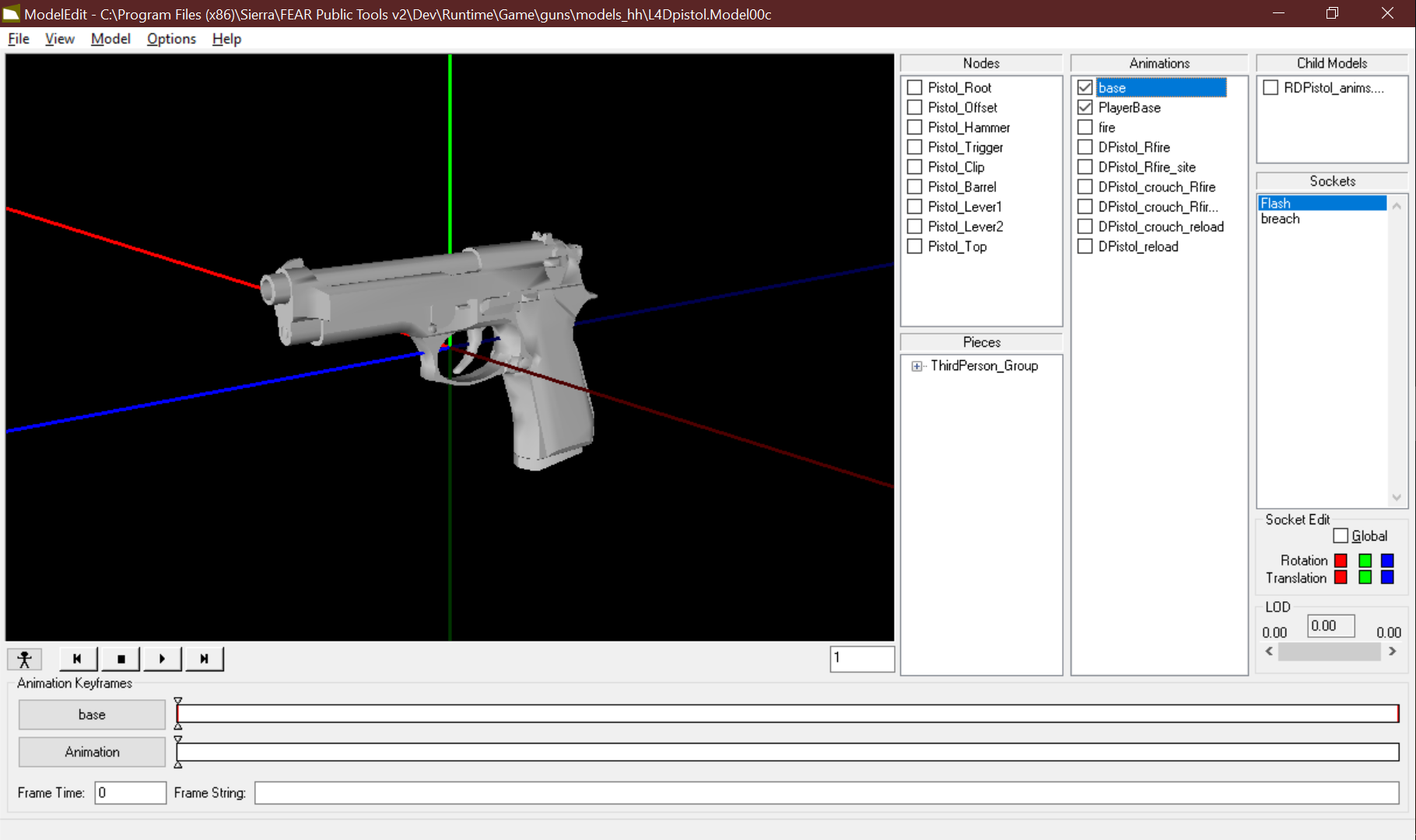Click the LOD horizontal slider track
The width and height of the screenshot is (1416, 840).
click(1330, 652)
